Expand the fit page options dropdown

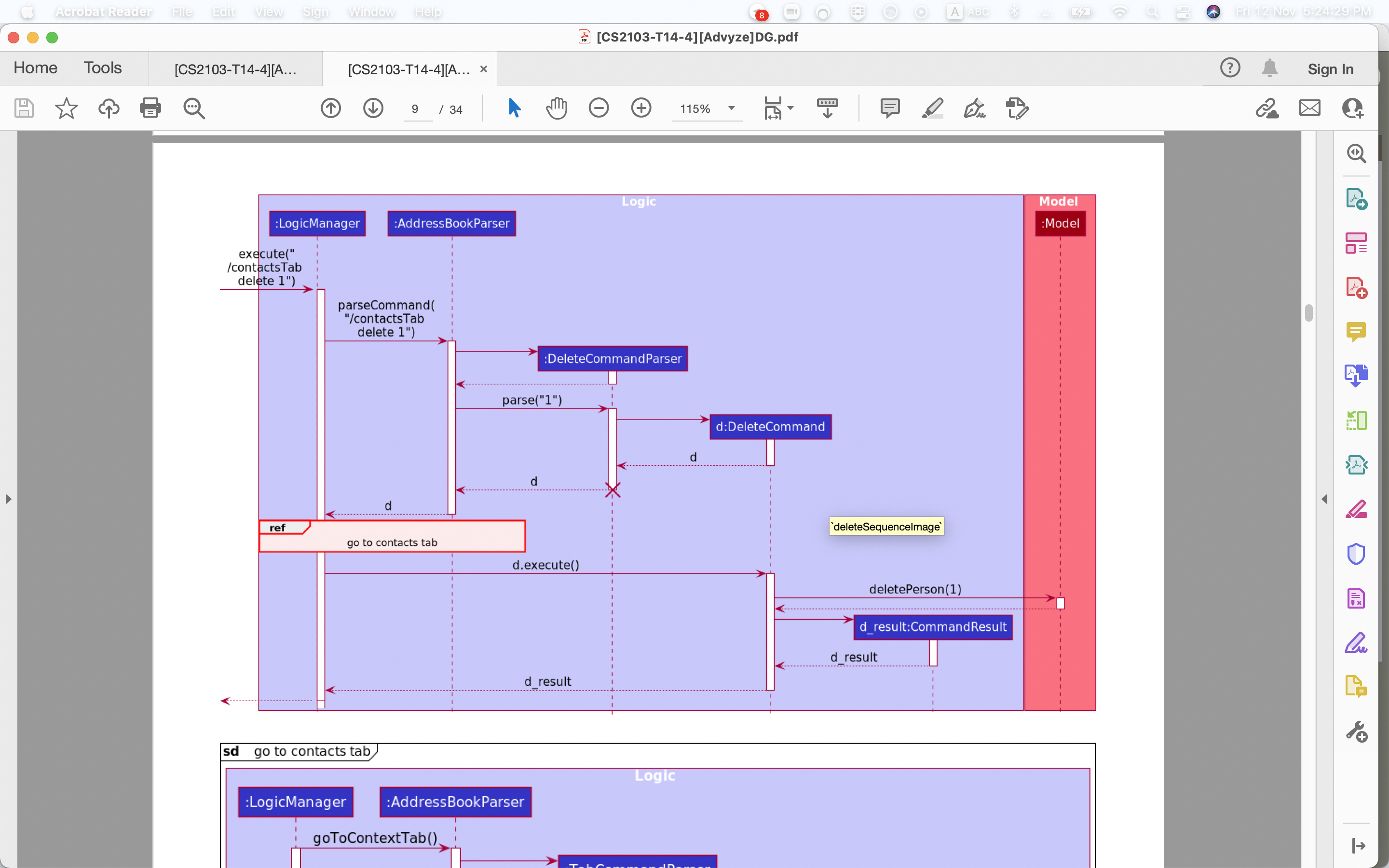pyautogui.click(x=790, y=108)
